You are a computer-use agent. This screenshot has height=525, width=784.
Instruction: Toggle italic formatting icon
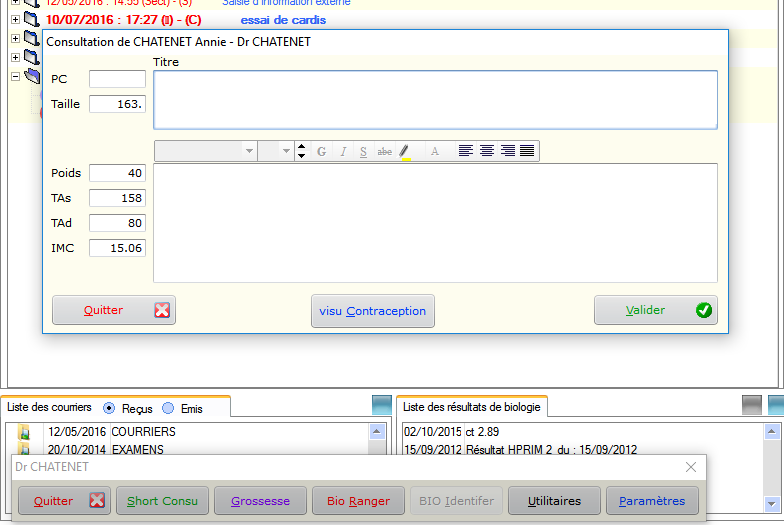(x=343, y=152)
